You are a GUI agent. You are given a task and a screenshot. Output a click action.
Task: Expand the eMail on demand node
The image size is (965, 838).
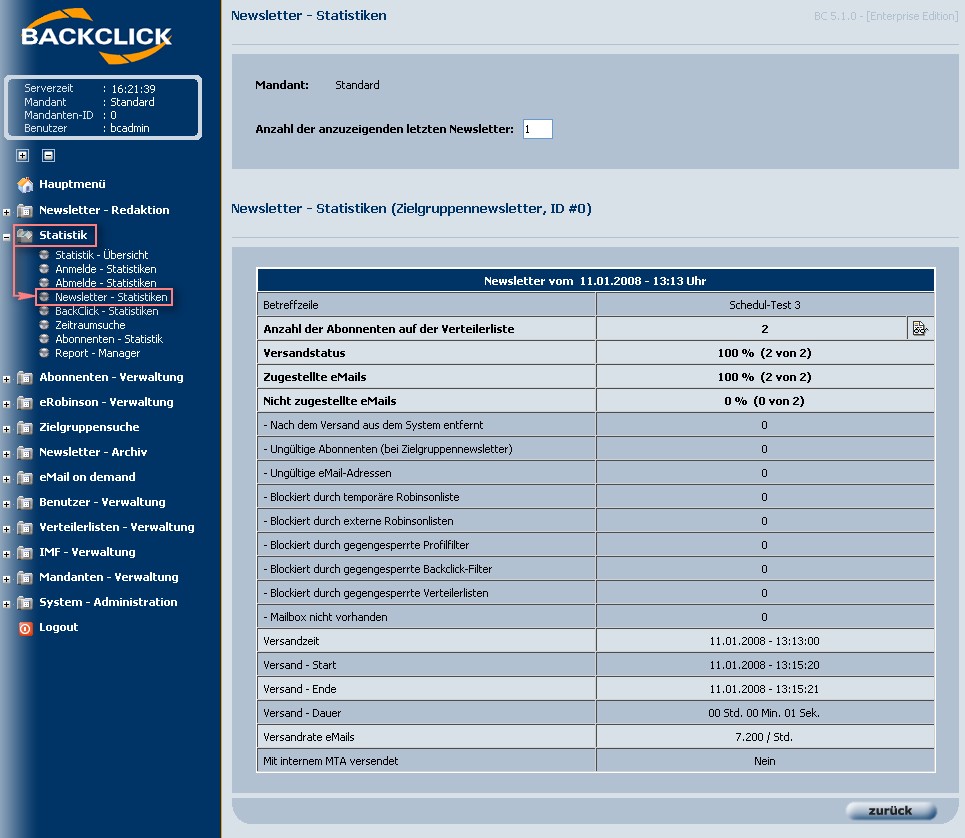[6, 479]
